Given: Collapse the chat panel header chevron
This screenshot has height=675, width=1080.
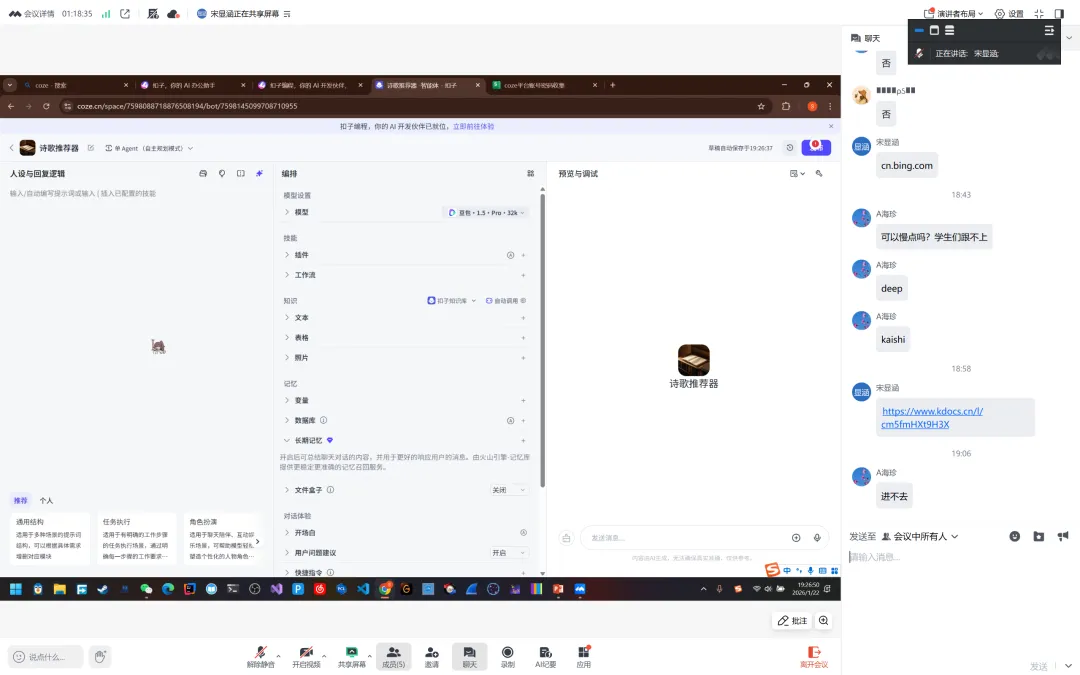Looking at the screenshot, I should click(1069, 39).
